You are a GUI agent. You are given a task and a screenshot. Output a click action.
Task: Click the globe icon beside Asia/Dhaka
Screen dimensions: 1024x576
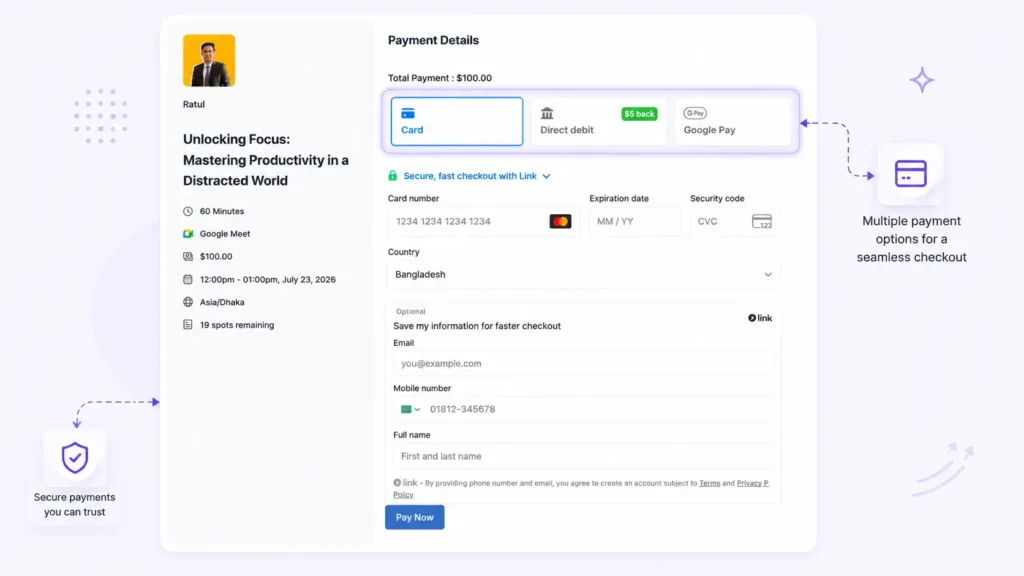click(x=188, y=302)
